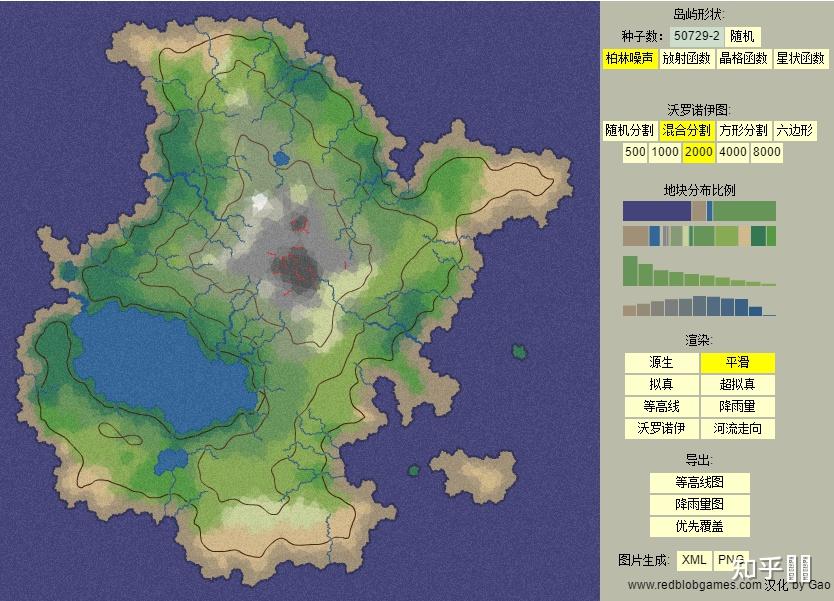This screenshot has width=834, height=601.
Task: Click the 优先覆盖 export option
Action: [700, 527]
